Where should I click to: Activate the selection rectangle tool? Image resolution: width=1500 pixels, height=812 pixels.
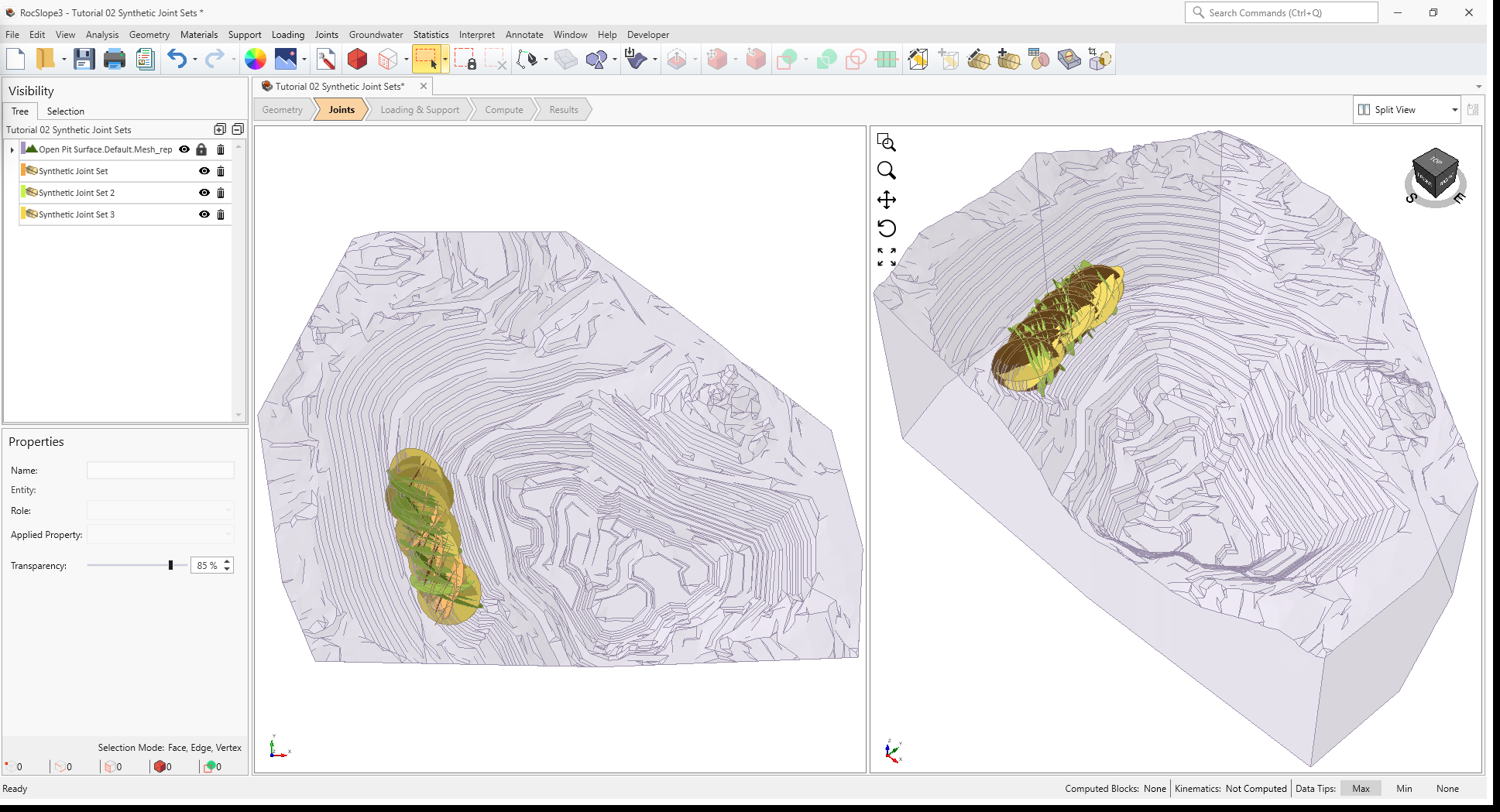[x=426, y=59]
